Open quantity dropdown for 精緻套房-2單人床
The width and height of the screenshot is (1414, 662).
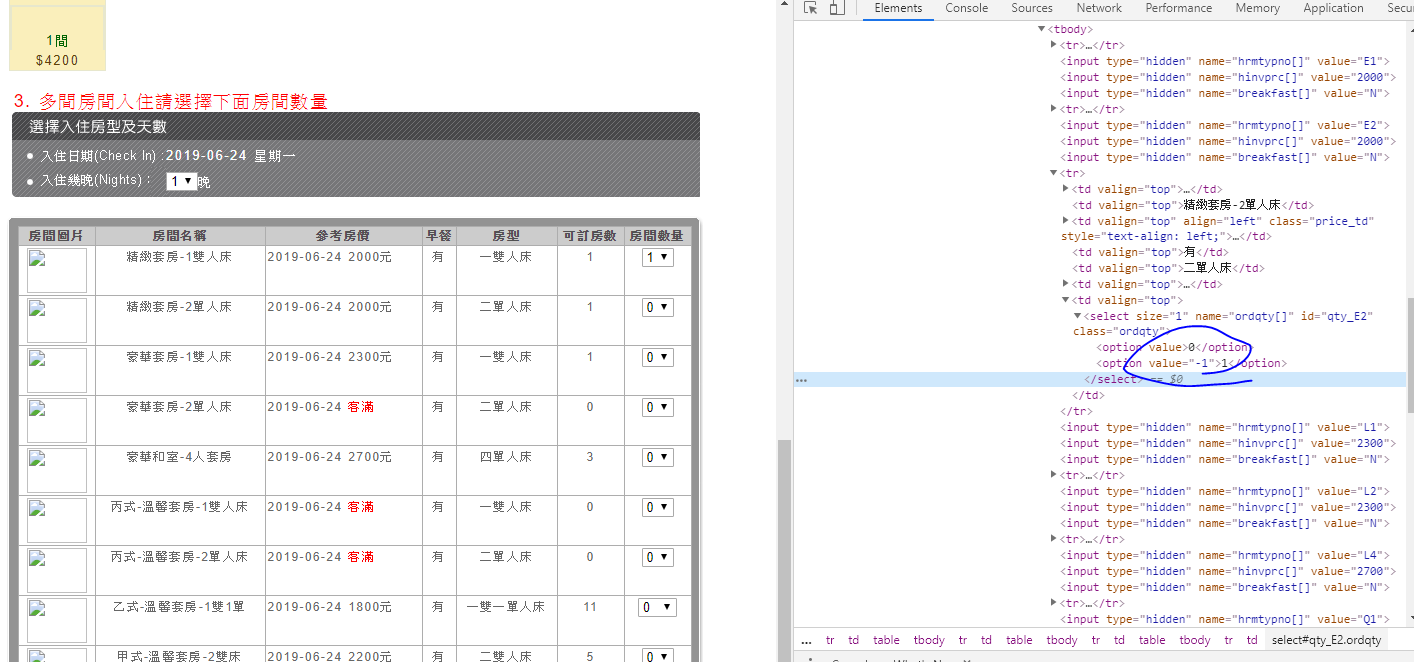[x=657, y=307]
